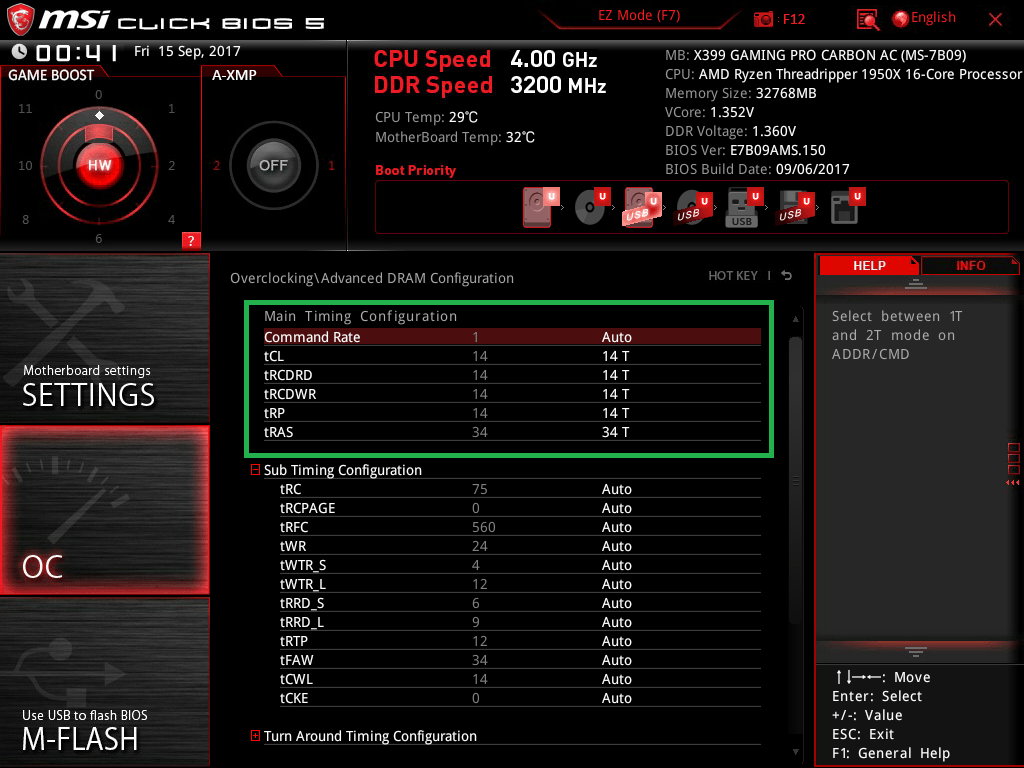The height and width of the screenshot is (768, 1024).
Task: Click the Main Timing Configuration heading
Action: point(360,316)
